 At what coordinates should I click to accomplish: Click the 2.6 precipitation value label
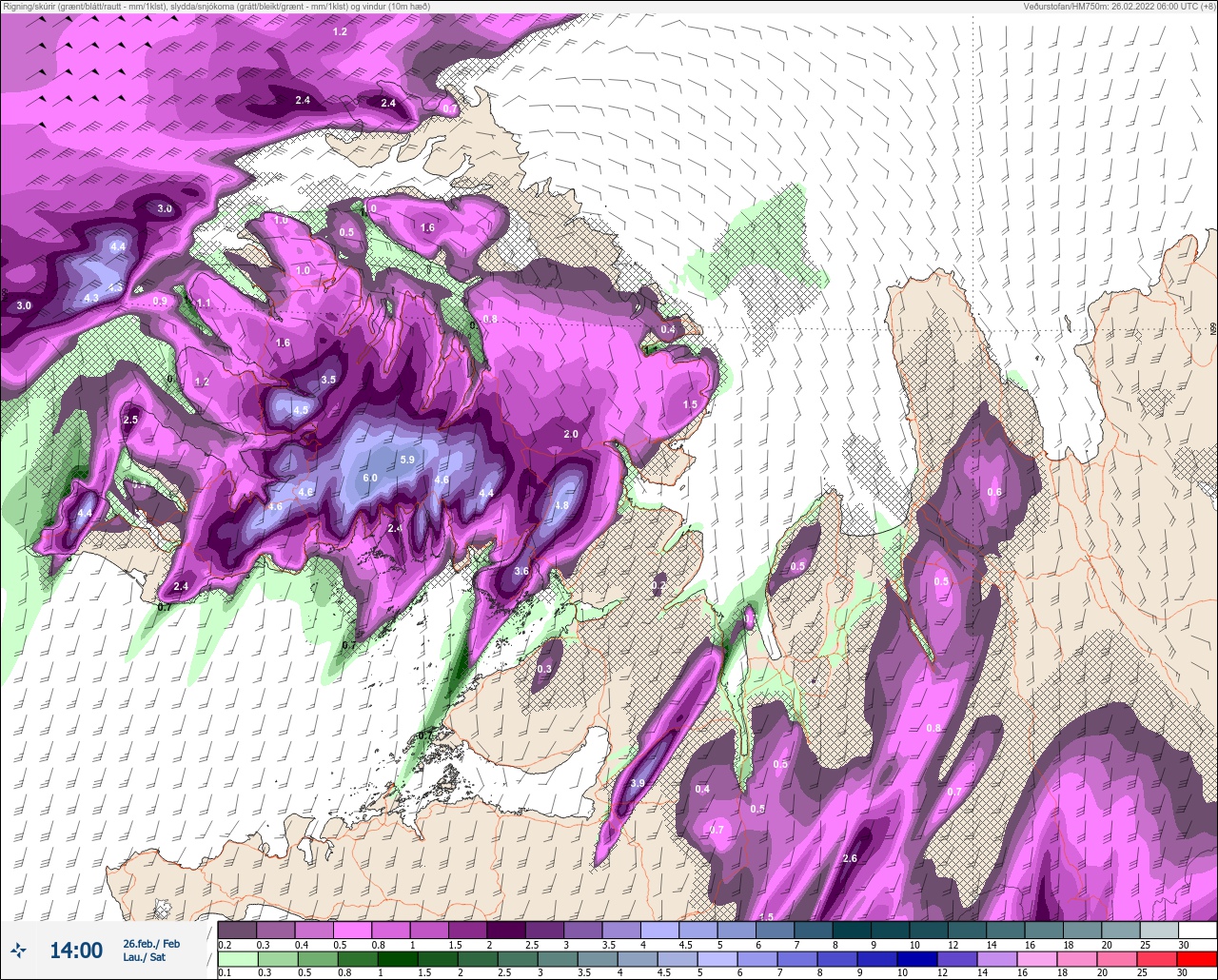click(x=851, y=858)
